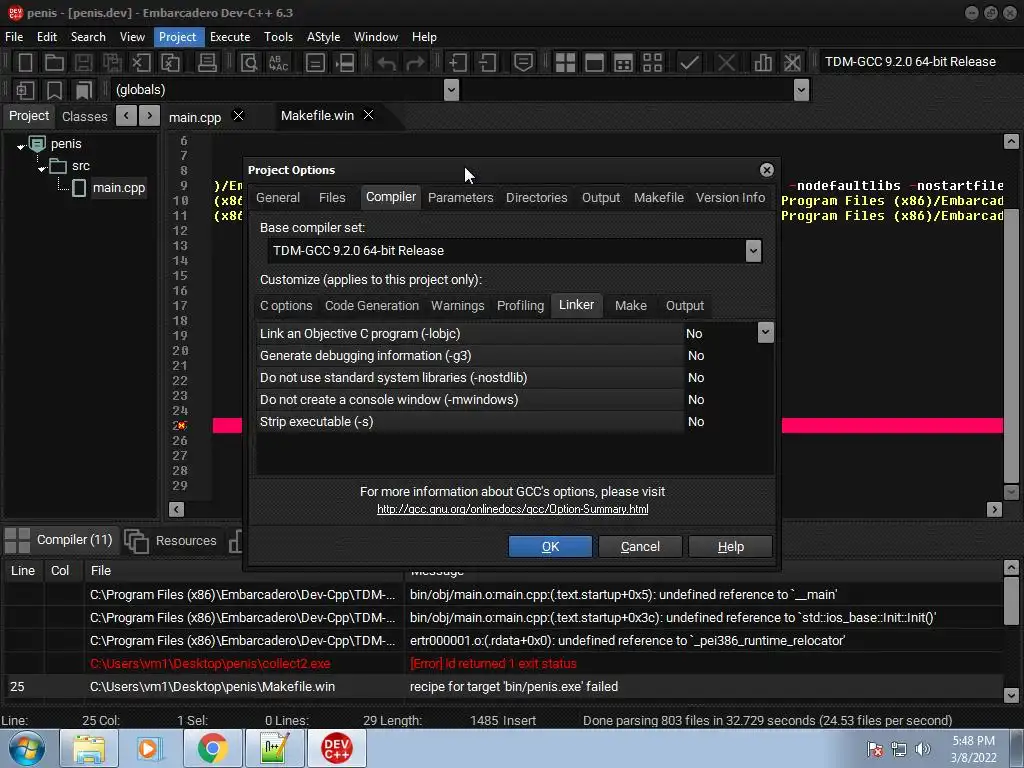
Task: Switch to Classes panel tab
Action: pyautogui.click(x=84, y=117)
